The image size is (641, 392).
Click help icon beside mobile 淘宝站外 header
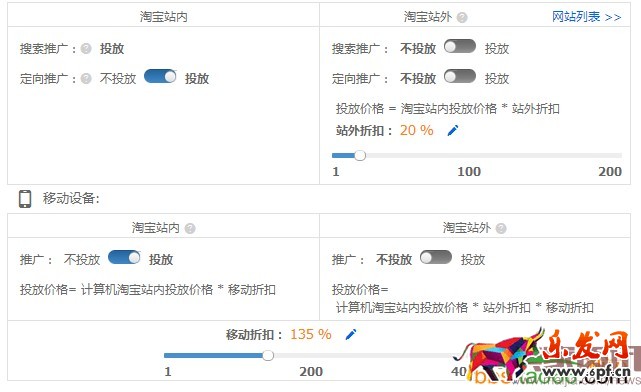(501, 228)
